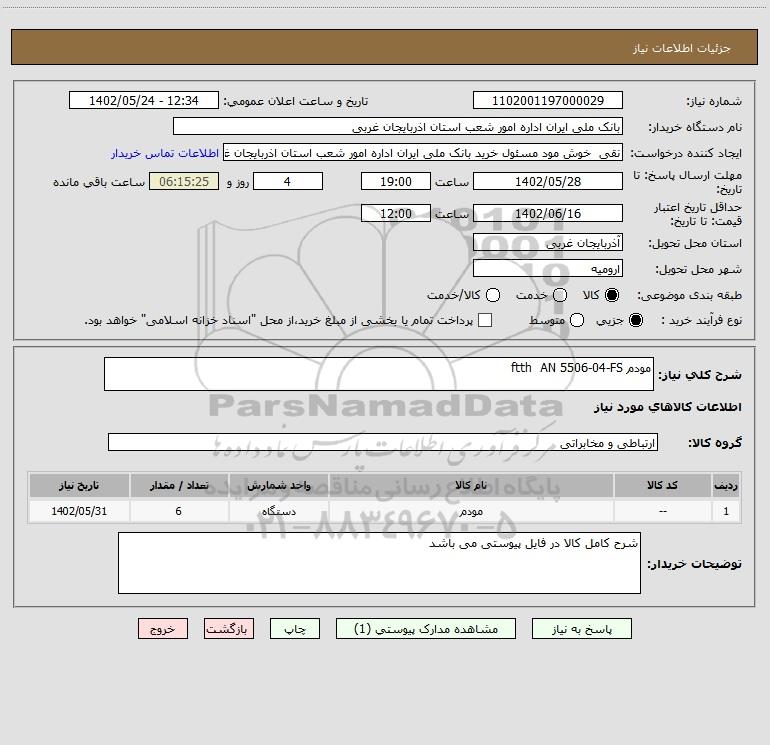Screen dimensions: 770x745
Task: Click the کد کالا column header
Action: tap(662, 485)
